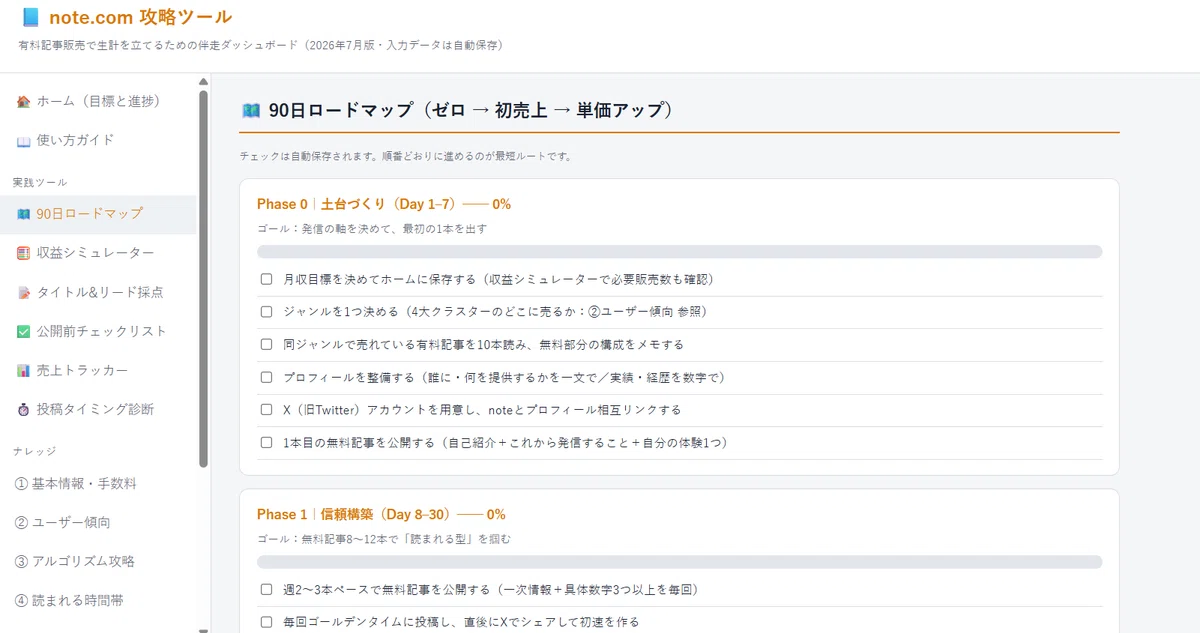This screenshot has height=633, width=1200.
Task: Open 公開前チェックリスト in sidebar
Action: (x=98, y=332)
